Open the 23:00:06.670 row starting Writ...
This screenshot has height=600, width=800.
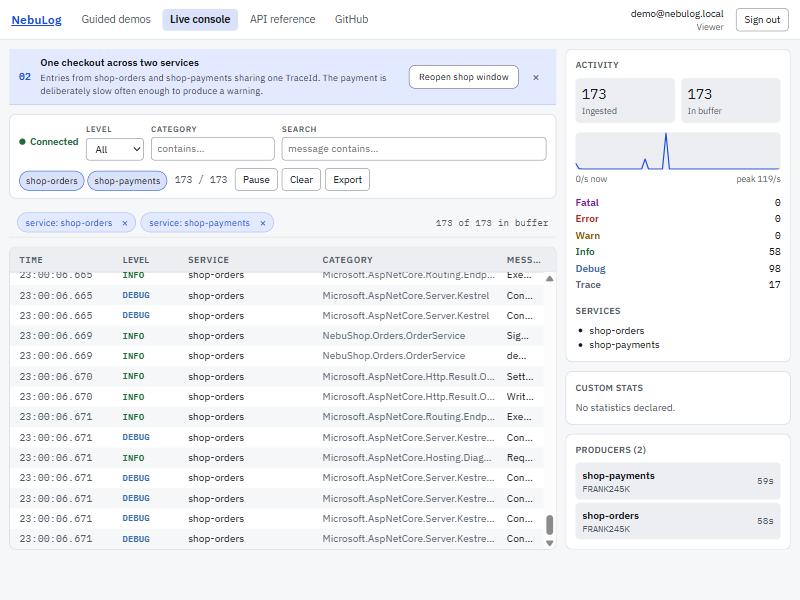pos(277,396)
